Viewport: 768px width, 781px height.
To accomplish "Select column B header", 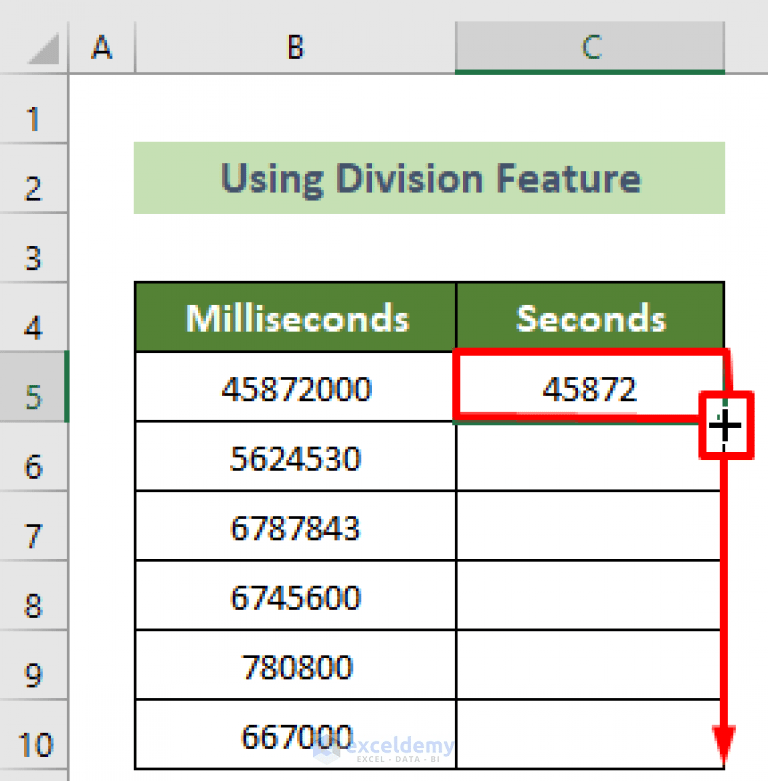I will 295,48.
